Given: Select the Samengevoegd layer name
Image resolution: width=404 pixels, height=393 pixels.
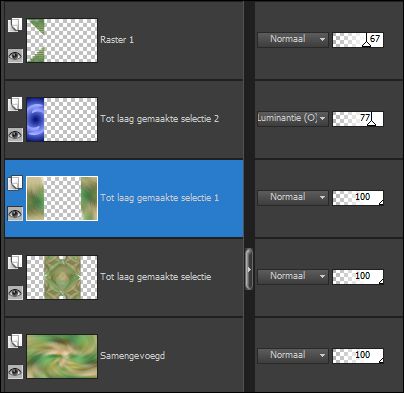Looking at the screenshot, I should click(x=133, y=356).
